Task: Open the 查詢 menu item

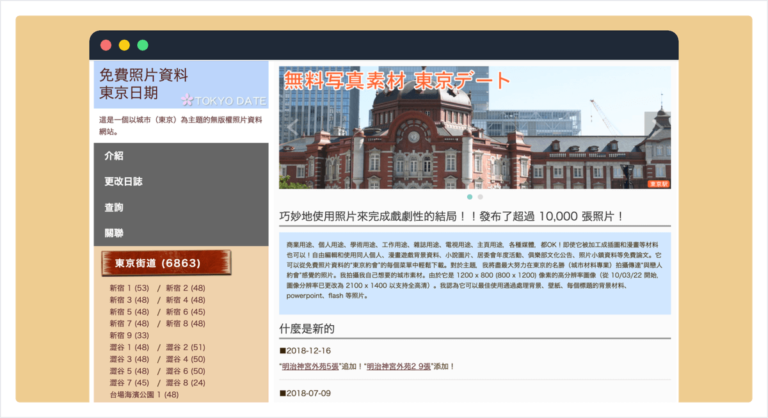Action: 181,207
